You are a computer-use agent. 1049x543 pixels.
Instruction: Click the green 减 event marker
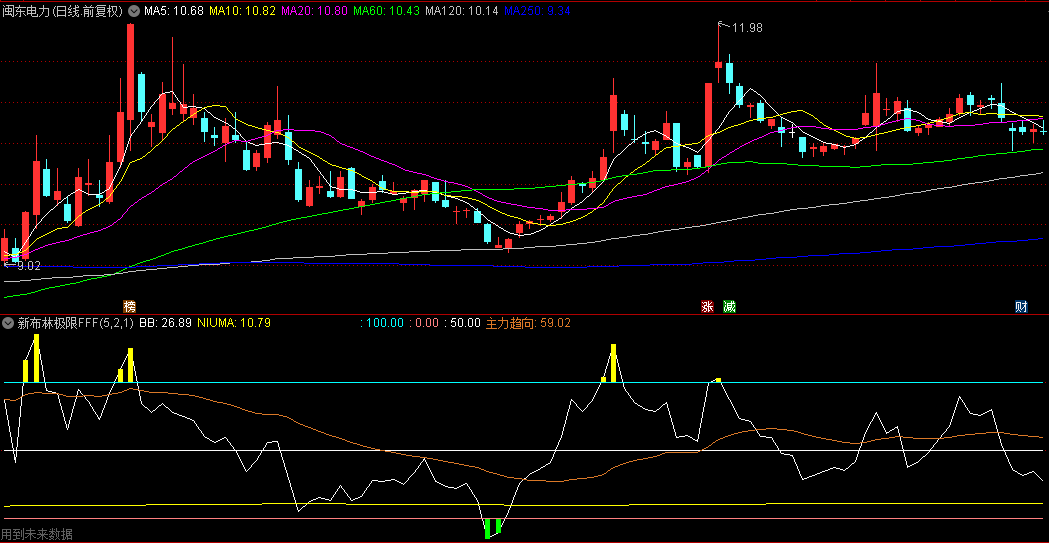[729, 306]
